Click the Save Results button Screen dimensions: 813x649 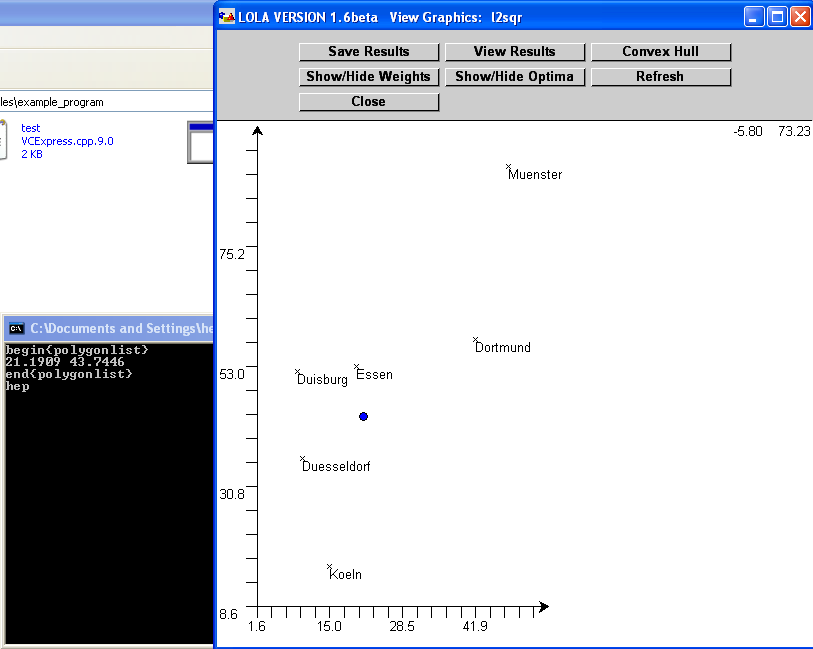click(x=369, y=52)
